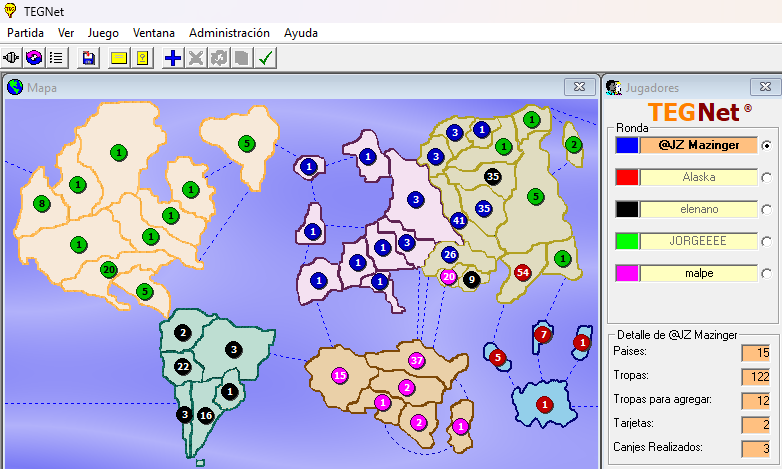782x469 pixels.
Task: Open the yellow message card toolbar icon
Action: [x=119, y=58]
